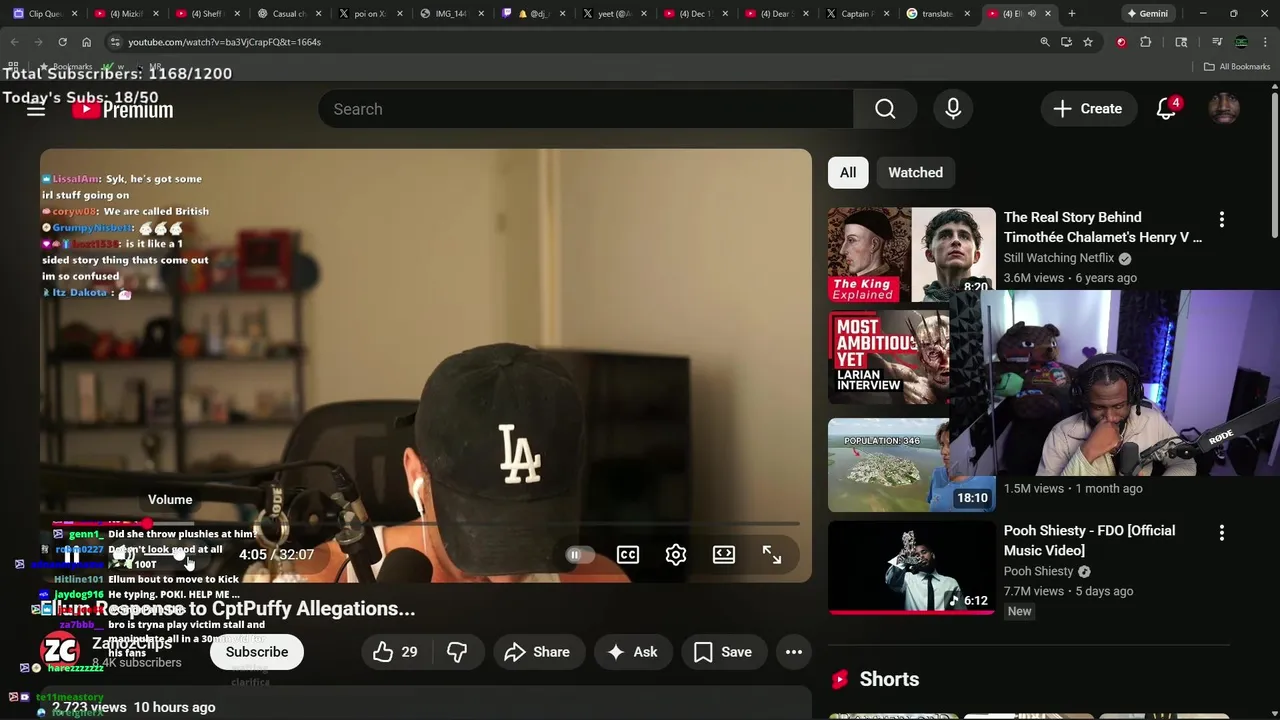Click the install app icon in address bar

(1066, 42)
